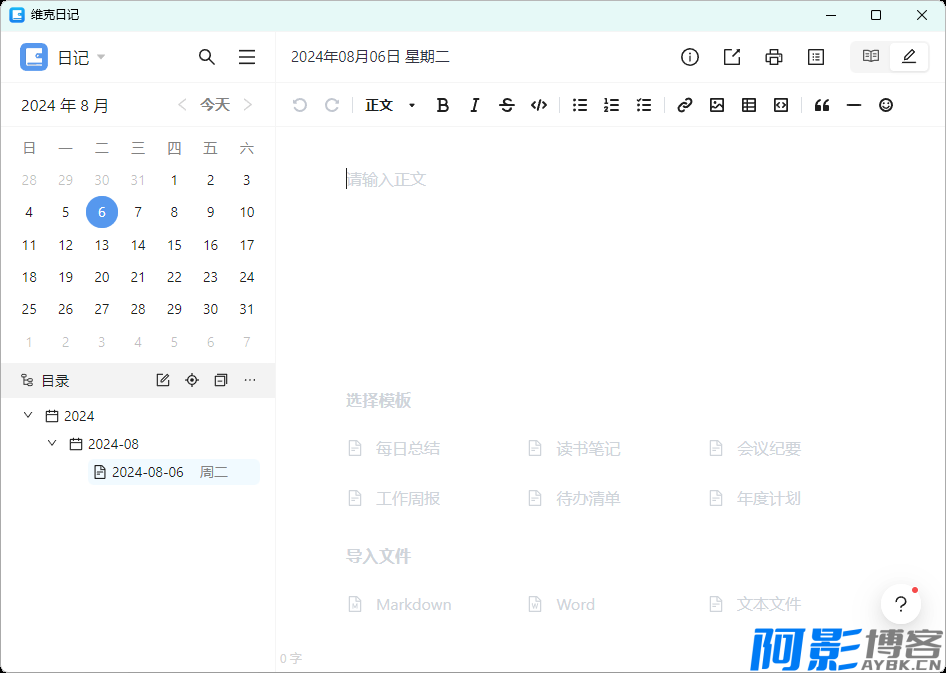This screenshot has width=946, height=673.
Task: Print the diary entry
Action: coord(774,57)
